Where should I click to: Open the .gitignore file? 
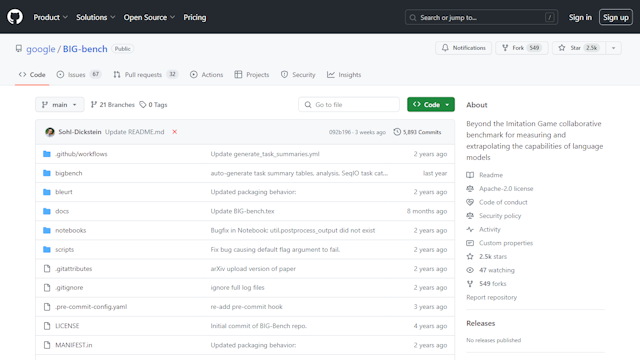pyautogui.click(x=69, y=287)
